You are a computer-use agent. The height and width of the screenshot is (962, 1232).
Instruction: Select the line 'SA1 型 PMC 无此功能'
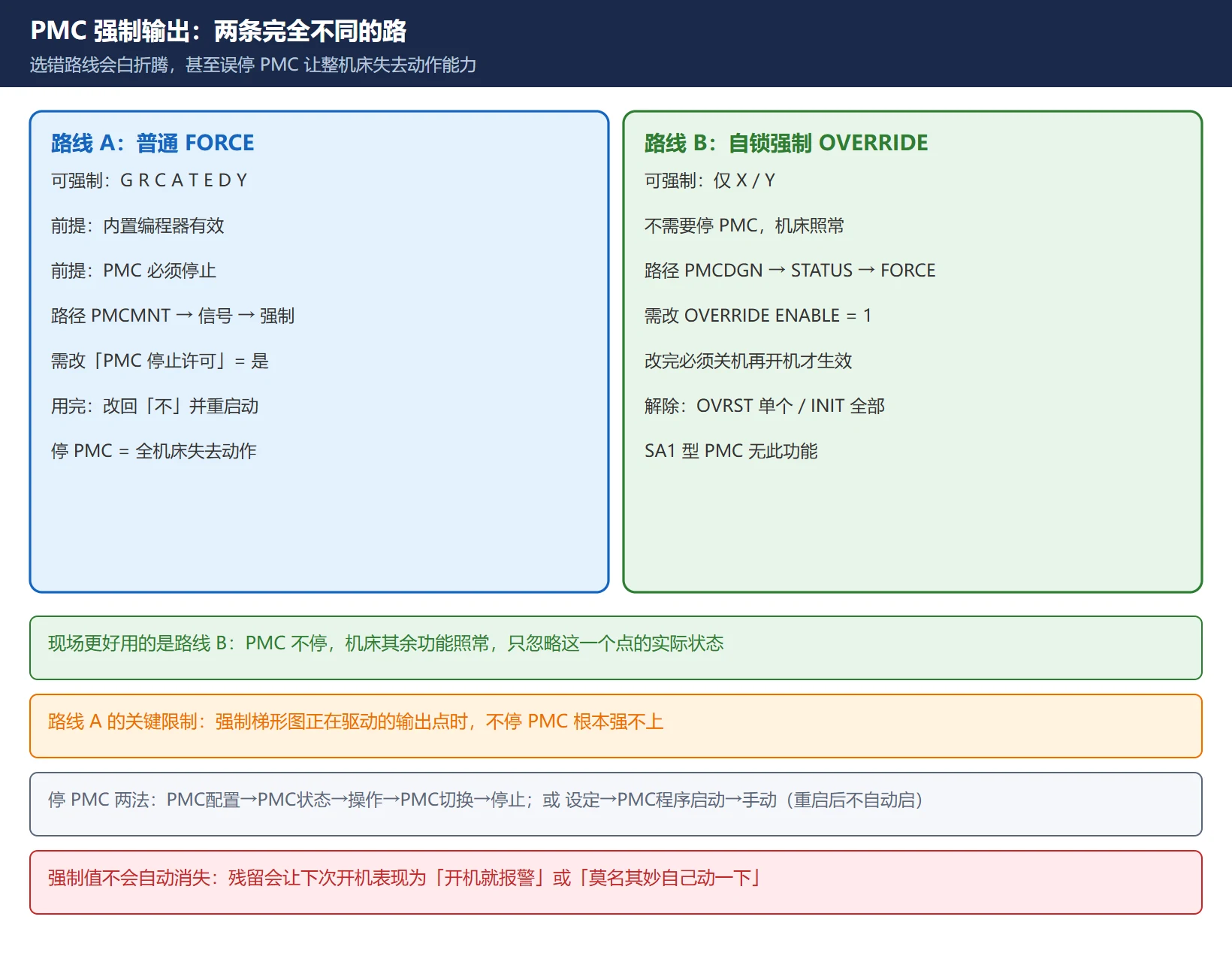[731, 451]
